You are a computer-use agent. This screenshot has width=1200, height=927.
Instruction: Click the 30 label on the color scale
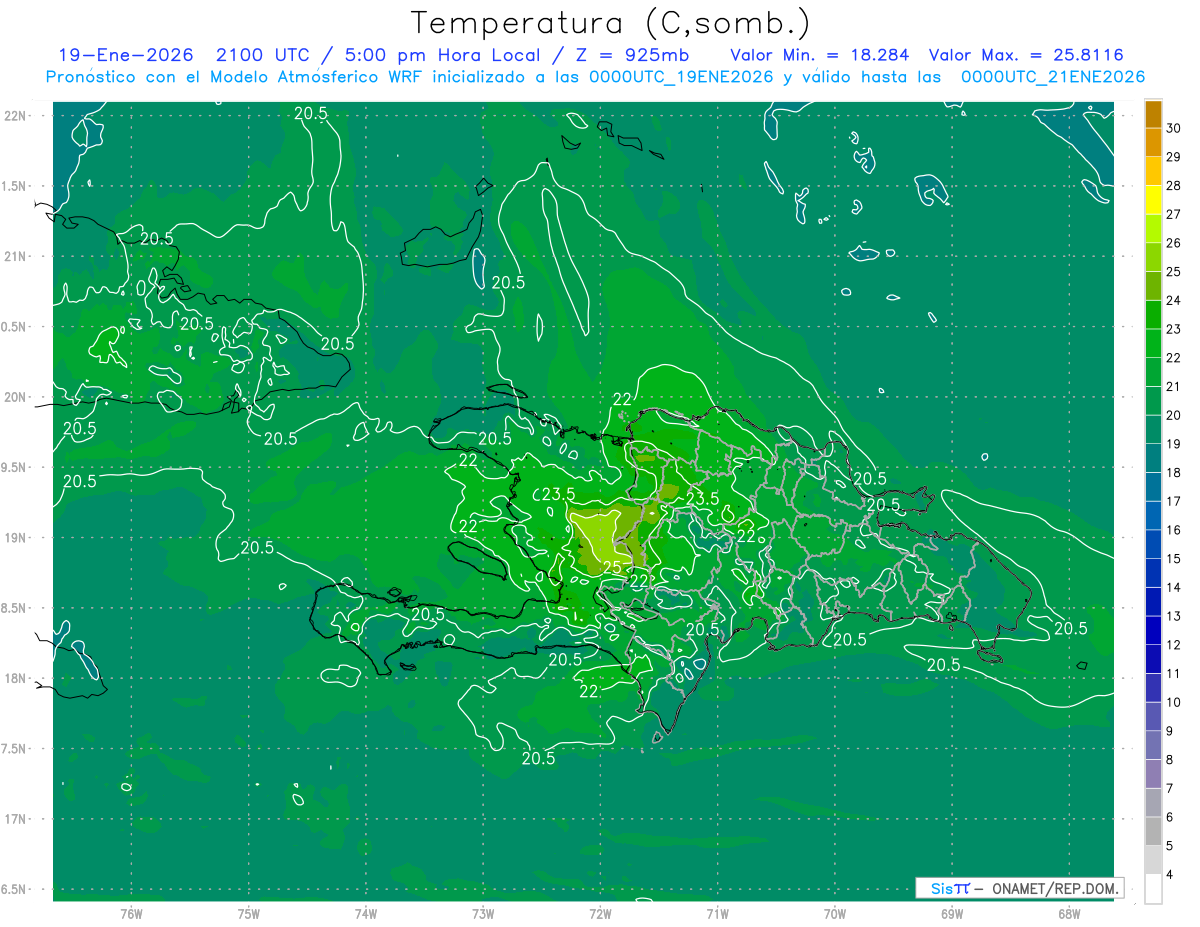[1173, 129]
